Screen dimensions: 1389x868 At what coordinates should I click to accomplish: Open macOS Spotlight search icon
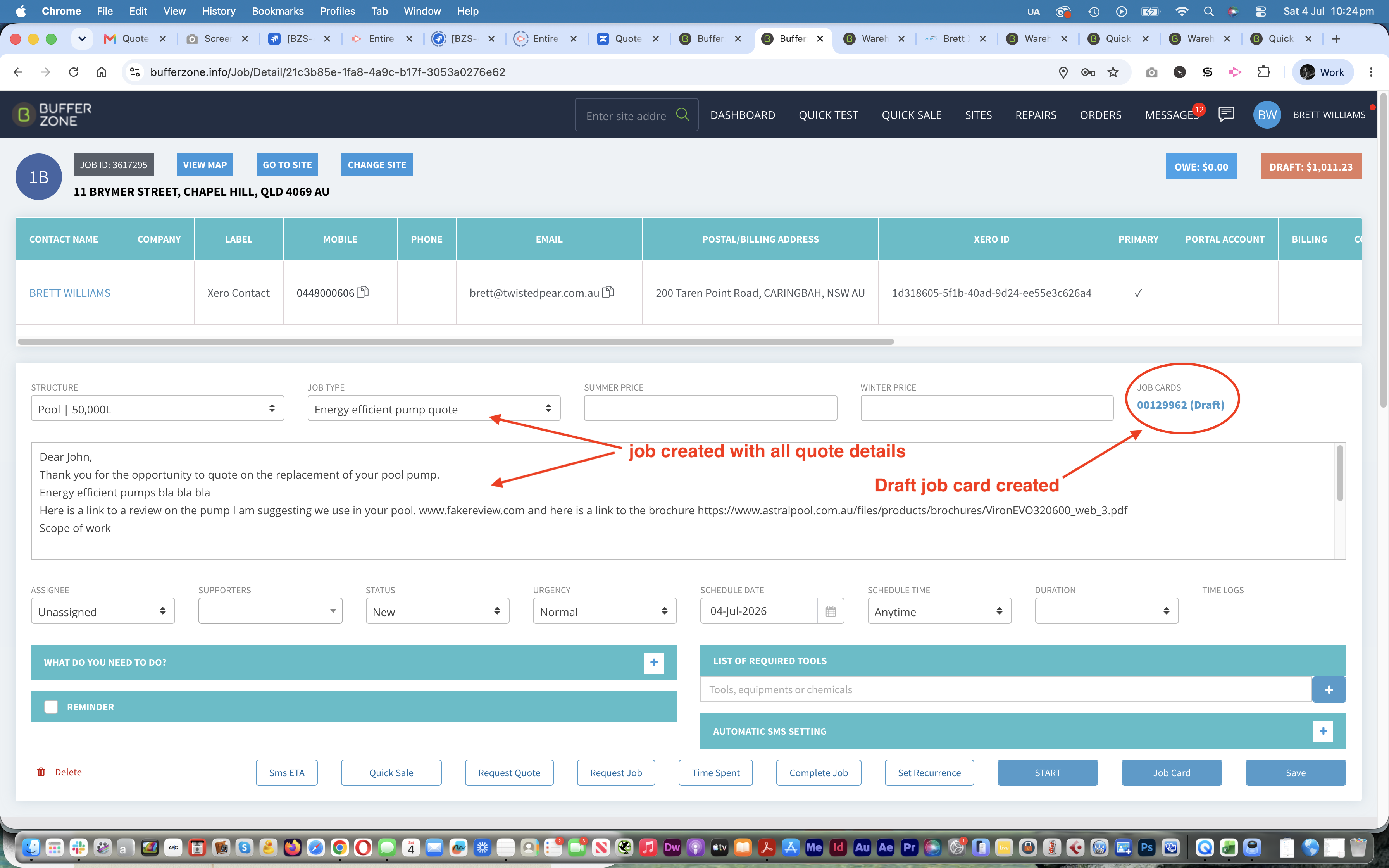(x=1208, y=11)
